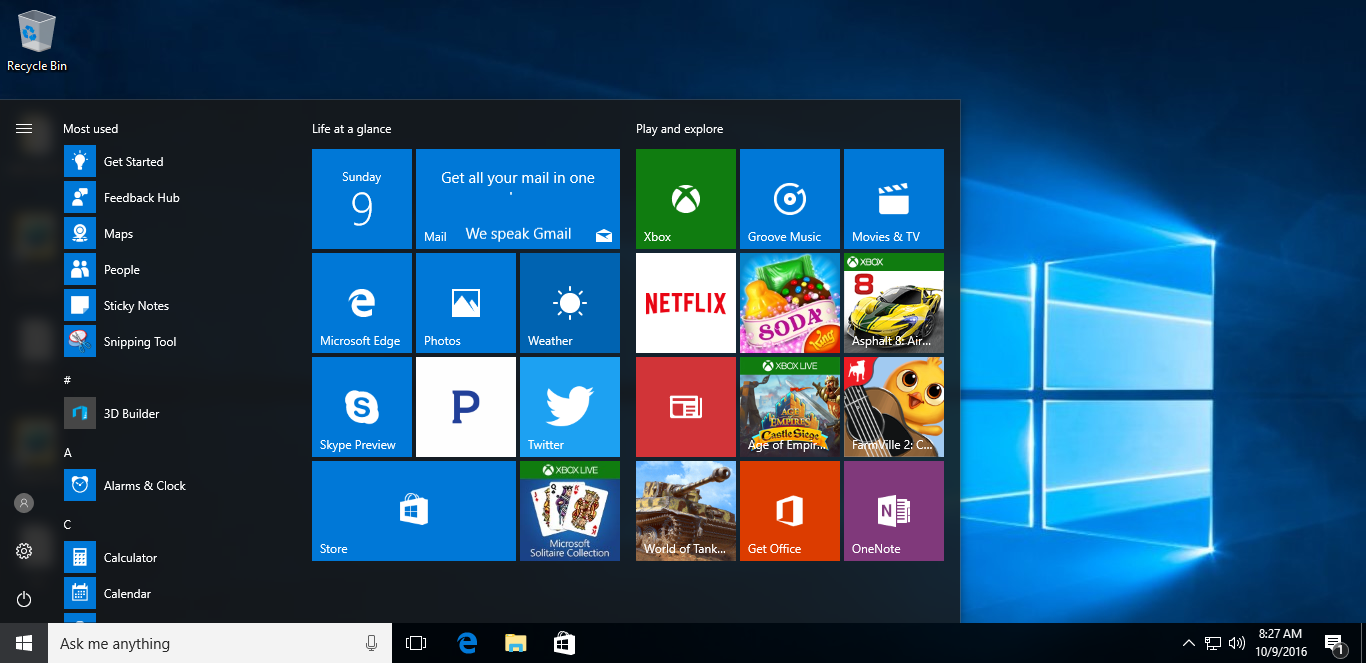Show hidden system tray icons
This screenshot has height=663, width=1366.
coord(1188,643)
